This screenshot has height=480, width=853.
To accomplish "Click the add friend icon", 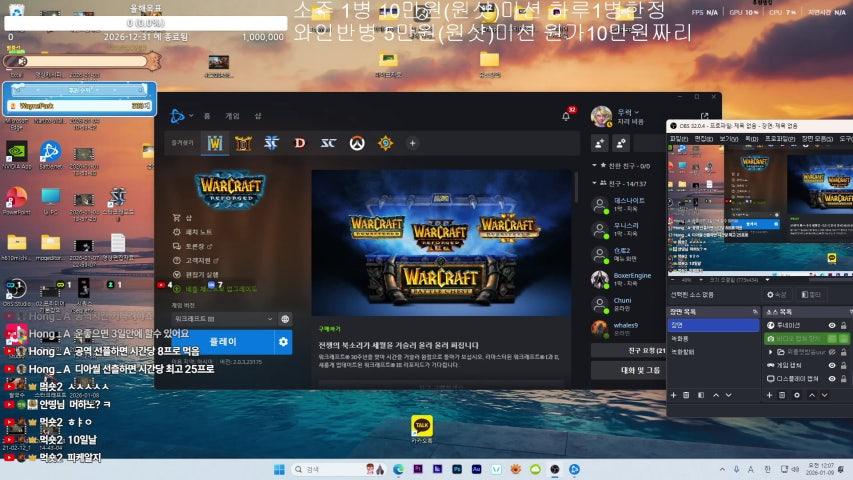I will pos(601,144).
